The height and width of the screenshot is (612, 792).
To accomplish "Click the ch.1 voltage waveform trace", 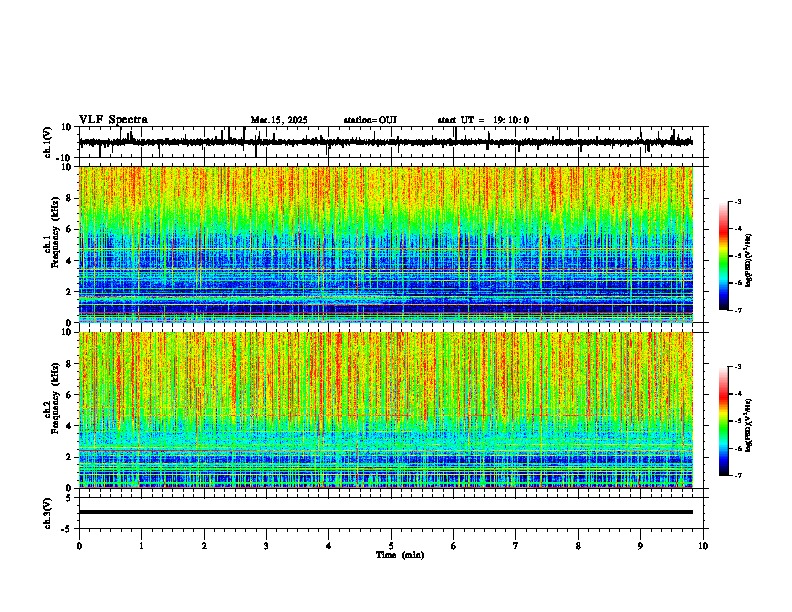I will pyautogui.click(x=386, y=142).
